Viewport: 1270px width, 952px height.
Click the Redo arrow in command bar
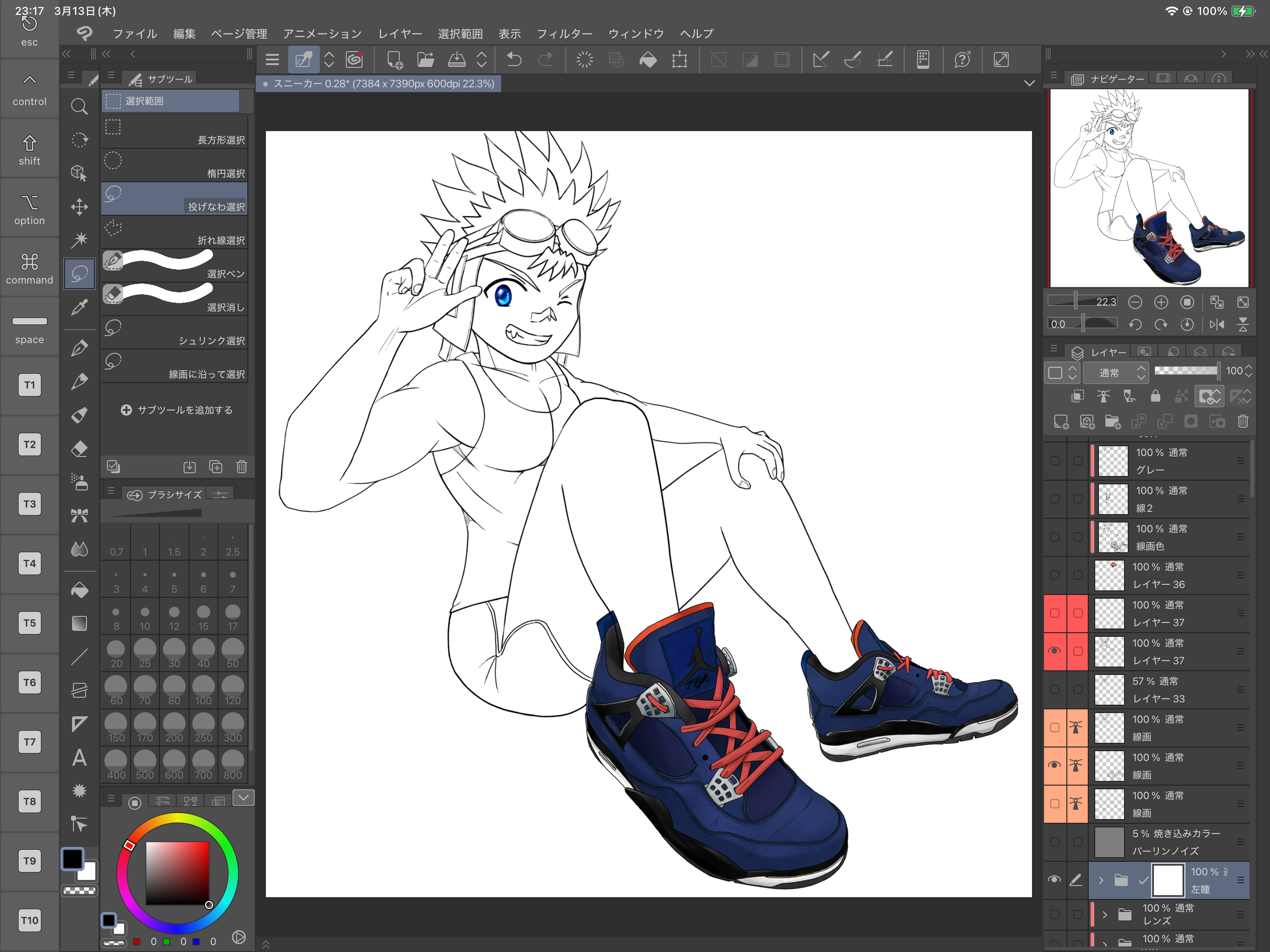click(x=545, y=59)
